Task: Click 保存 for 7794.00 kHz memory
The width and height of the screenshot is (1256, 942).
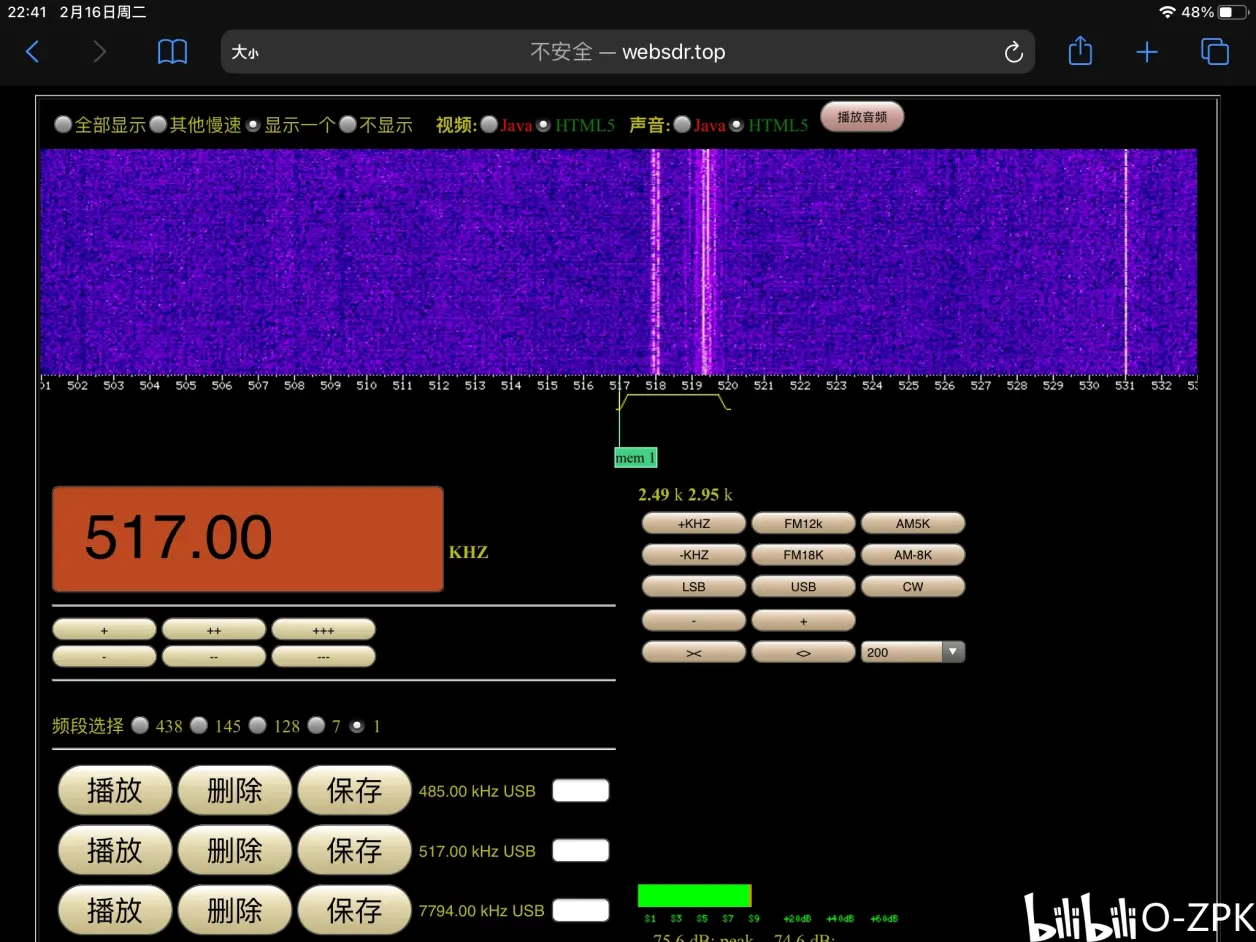Action: click(354, 911)
